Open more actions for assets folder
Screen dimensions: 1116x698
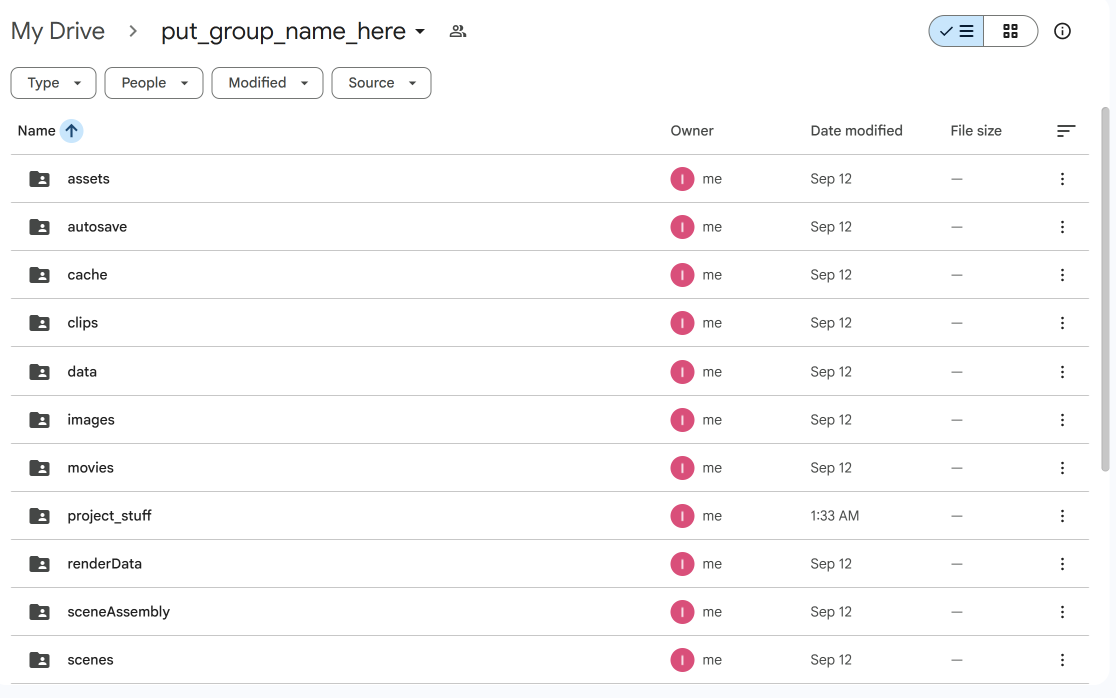pos(1062,179)
